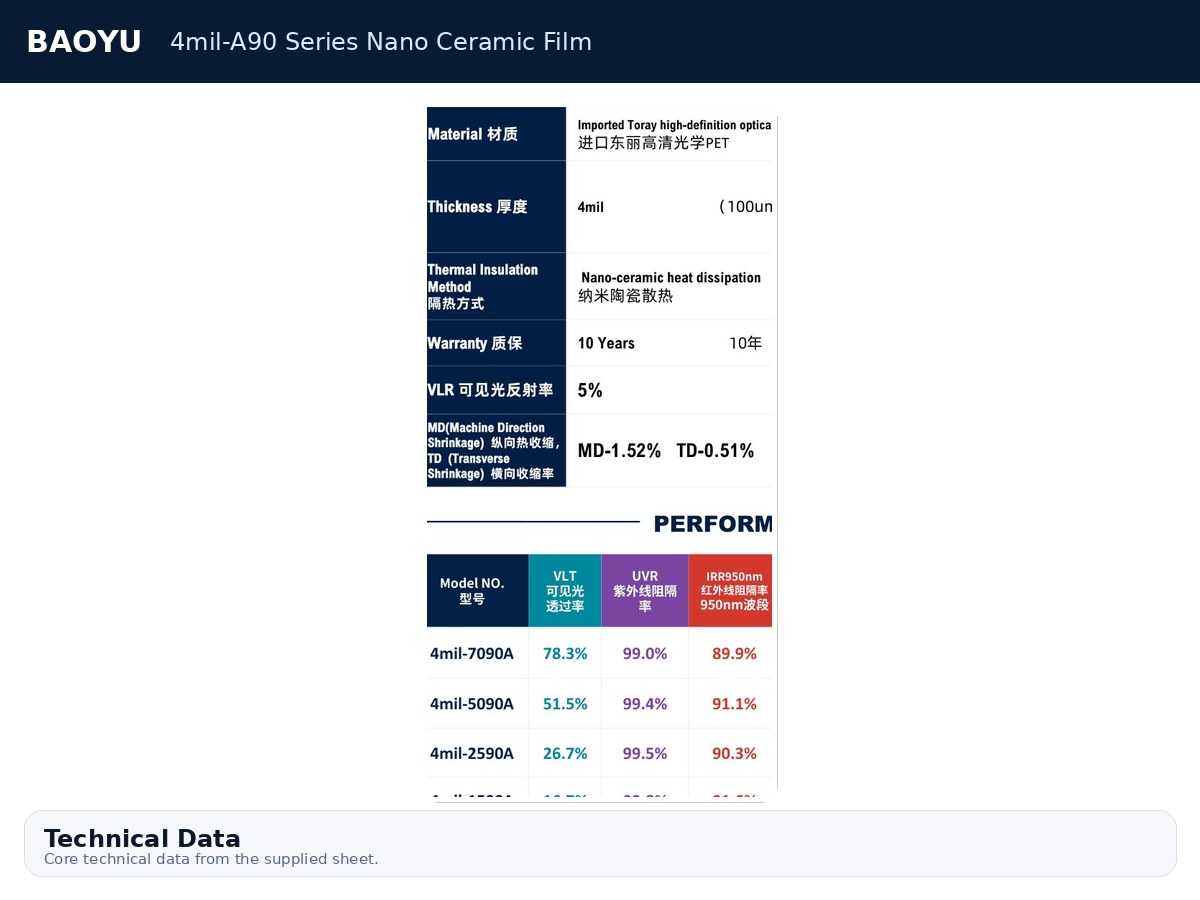Click the Warranty 质保 label cell
Viewport: 1200px width, 900px height.
tap(496, 343)
